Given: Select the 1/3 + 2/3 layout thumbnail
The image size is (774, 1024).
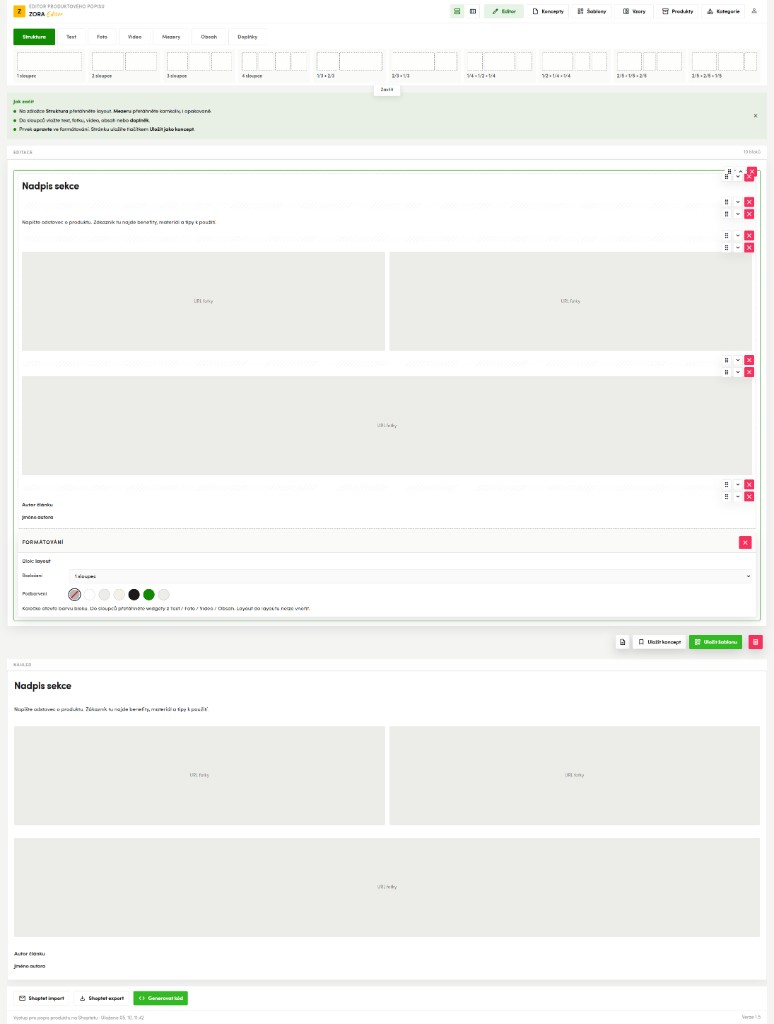Looking at the screenshot, I should pyautogui.click(x=349, y=65).
